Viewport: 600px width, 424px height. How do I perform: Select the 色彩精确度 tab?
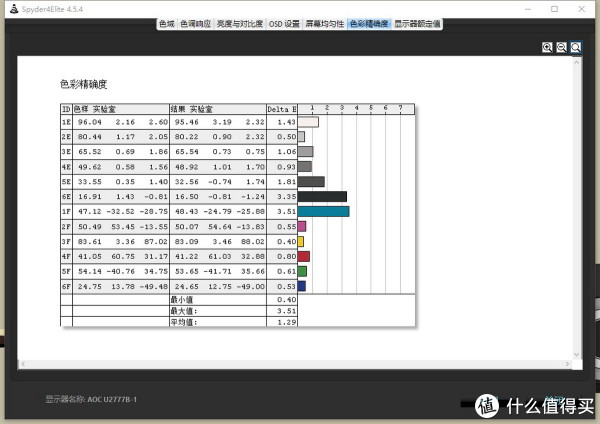369,24
